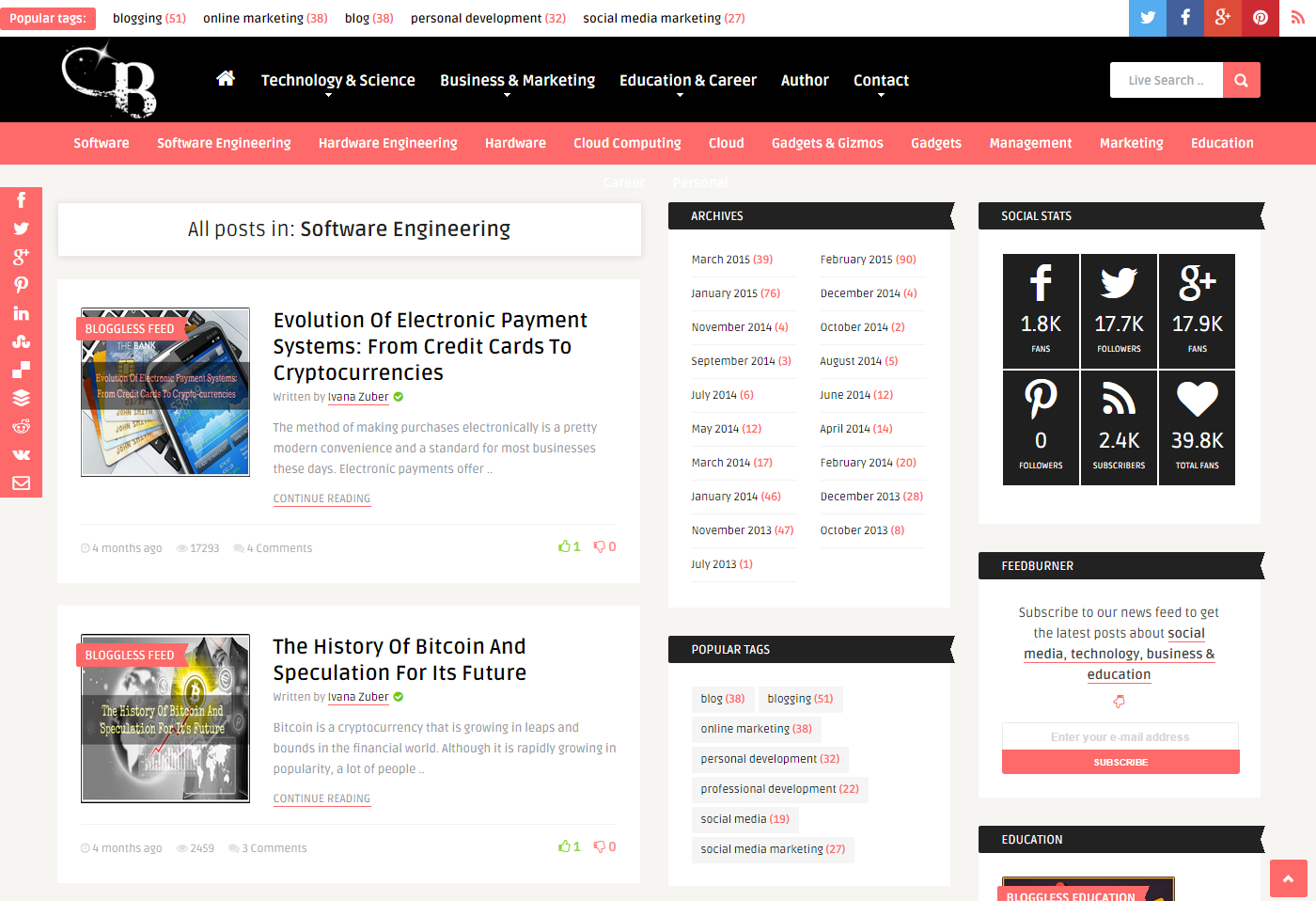This screenshot has height=901, width=1316.
Task: Open the RSS feed icon in top bar
Action: [x=1297, y=18]
